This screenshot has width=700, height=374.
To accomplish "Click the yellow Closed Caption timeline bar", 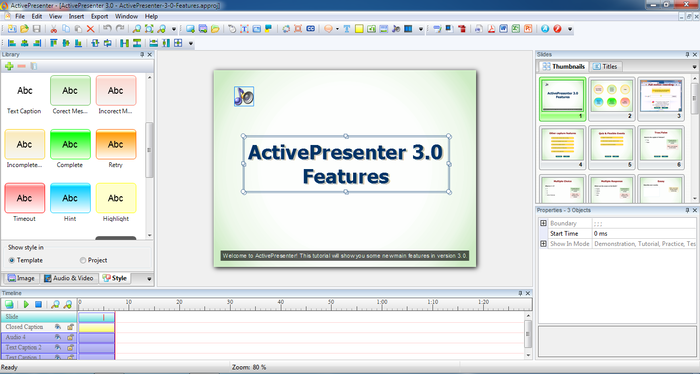I will pyautogui.click(x=96, y=327).
